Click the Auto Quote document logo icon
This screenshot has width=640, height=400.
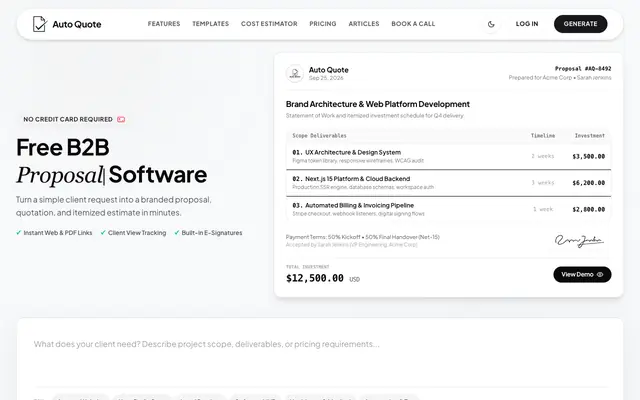pos(40,24)
